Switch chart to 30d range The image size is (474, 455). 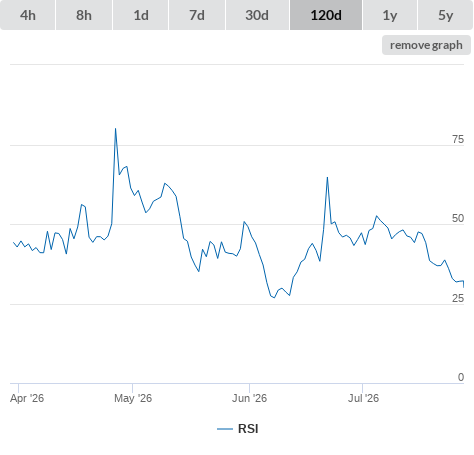(x=257, y=15)
